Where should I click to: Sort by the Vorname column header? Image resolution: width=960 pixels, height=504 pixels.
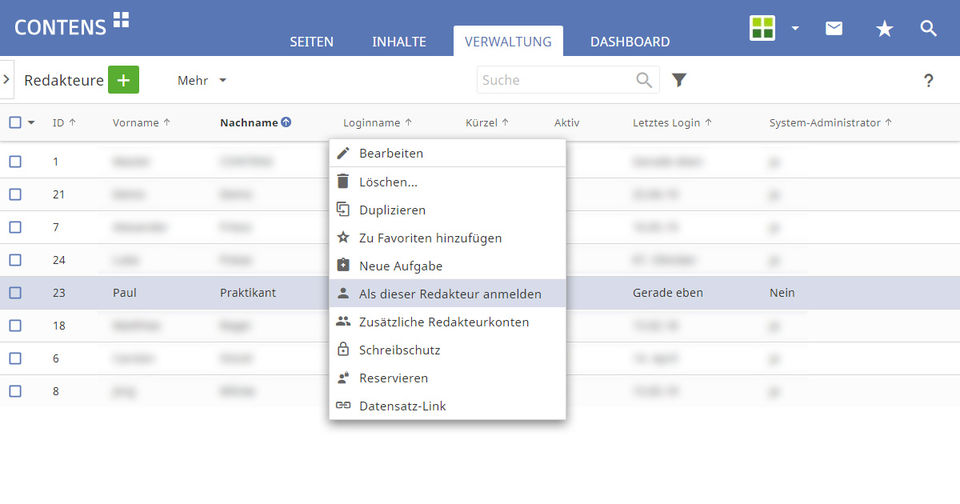(141, 122)
